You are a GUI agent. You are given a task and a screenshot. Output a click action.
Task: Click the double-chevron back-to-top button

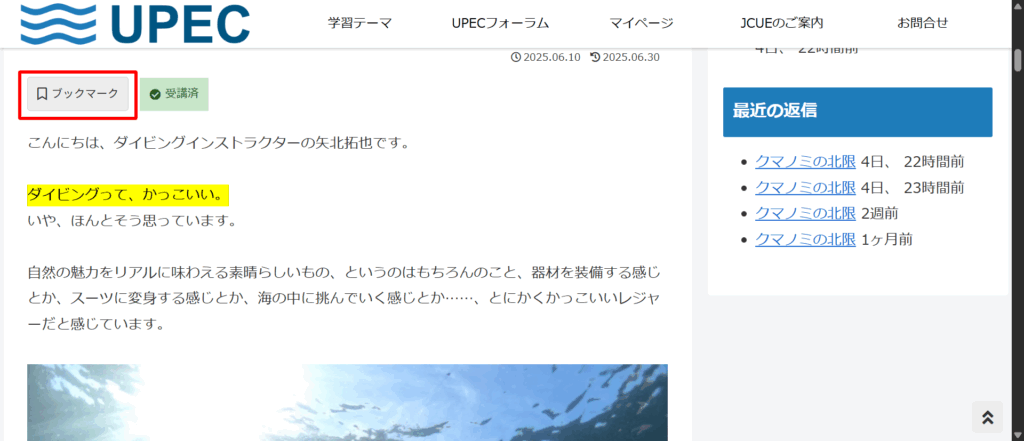[987, 417]
